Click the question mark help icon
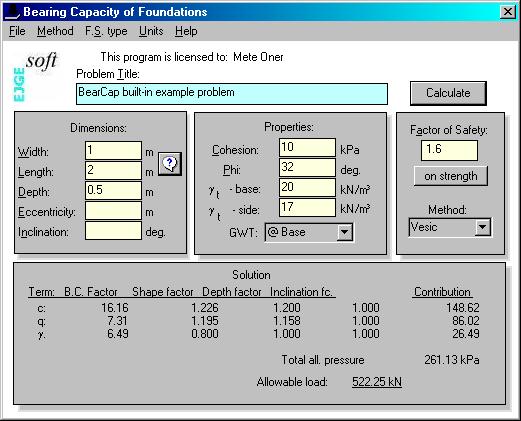This screenshot has width=521, height=421. (x=170, y=164)
